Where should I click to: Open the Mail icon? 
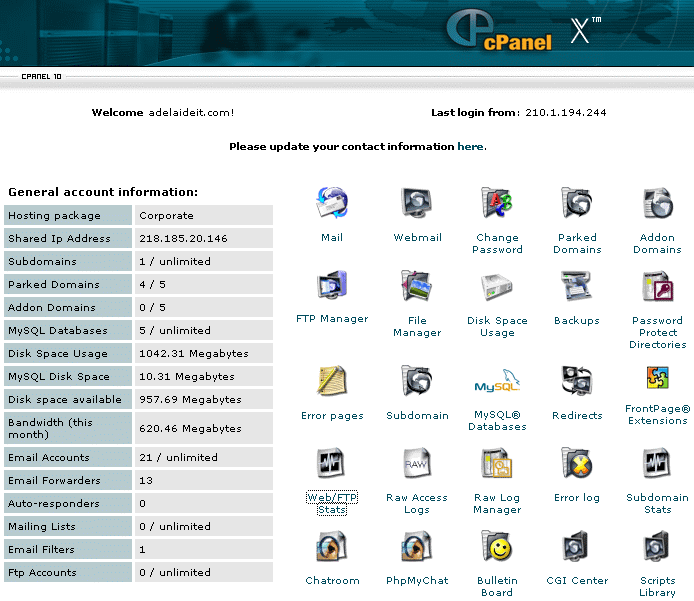pos(331,204)
